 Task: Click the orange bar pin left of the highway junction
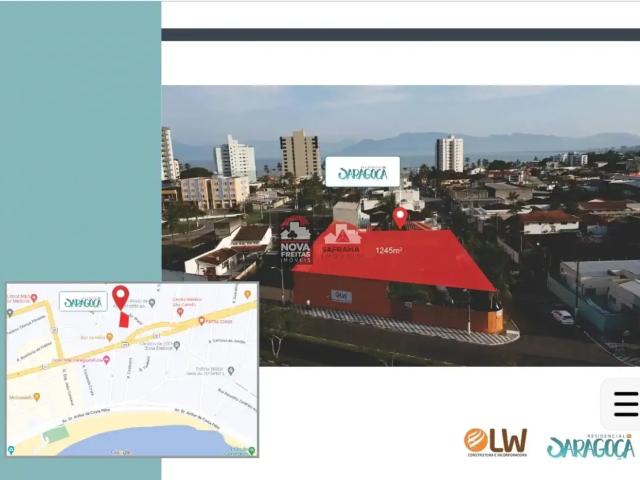(x=109, y=337)
